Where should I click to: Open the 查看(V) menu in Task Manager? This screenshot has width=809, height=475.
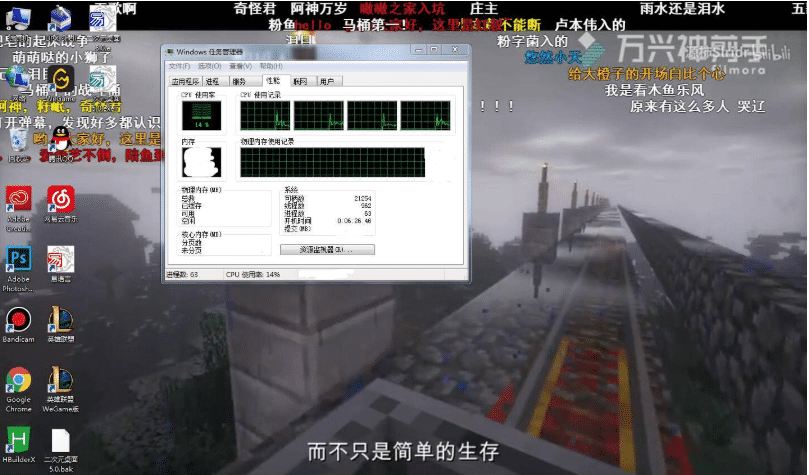tap(240, 67)
